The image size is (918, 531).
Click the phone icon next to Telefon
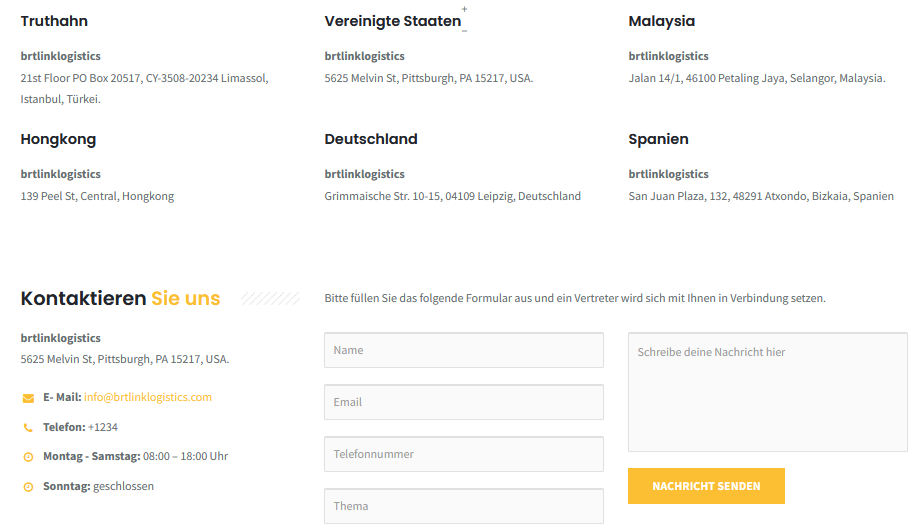(x=28, y=428)
